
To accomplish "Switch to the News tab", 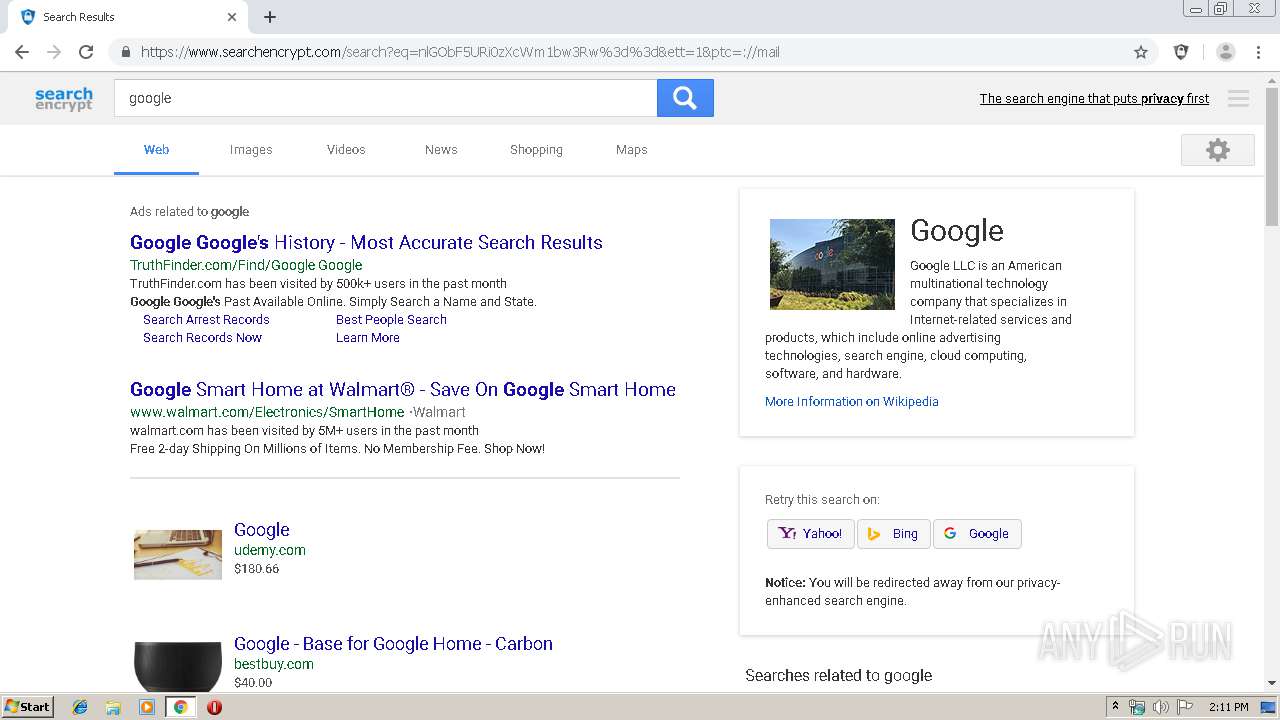I will tap(441, 150).
